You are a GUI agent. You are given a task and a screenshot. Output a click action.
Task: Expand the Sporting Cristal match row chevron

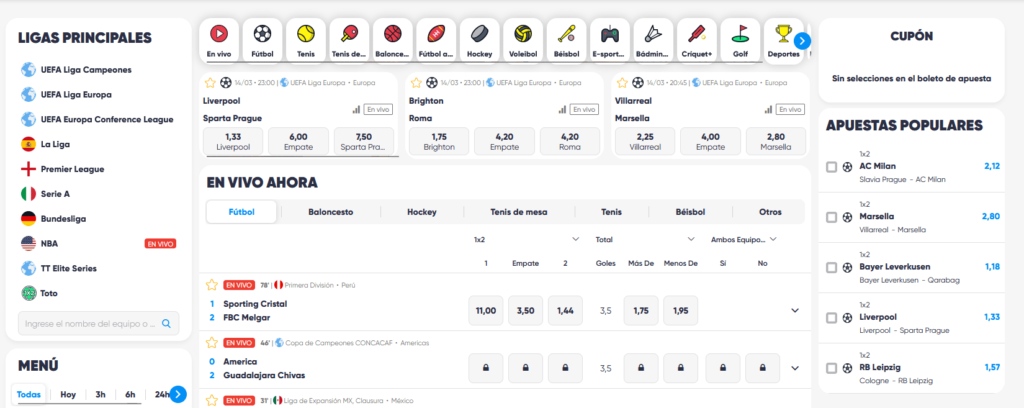point(795,311)
